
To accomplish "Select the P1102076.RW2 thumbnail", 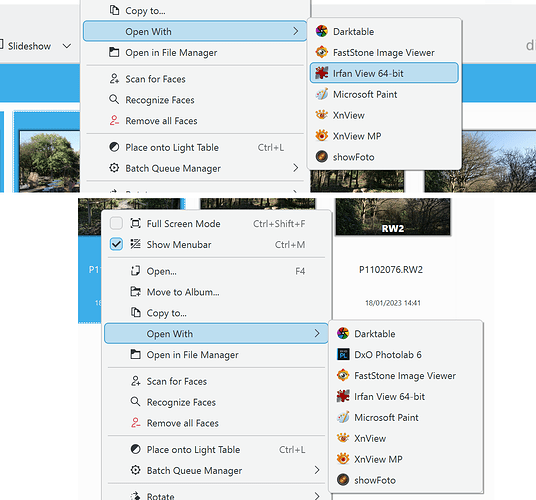I will click(393, 217).
